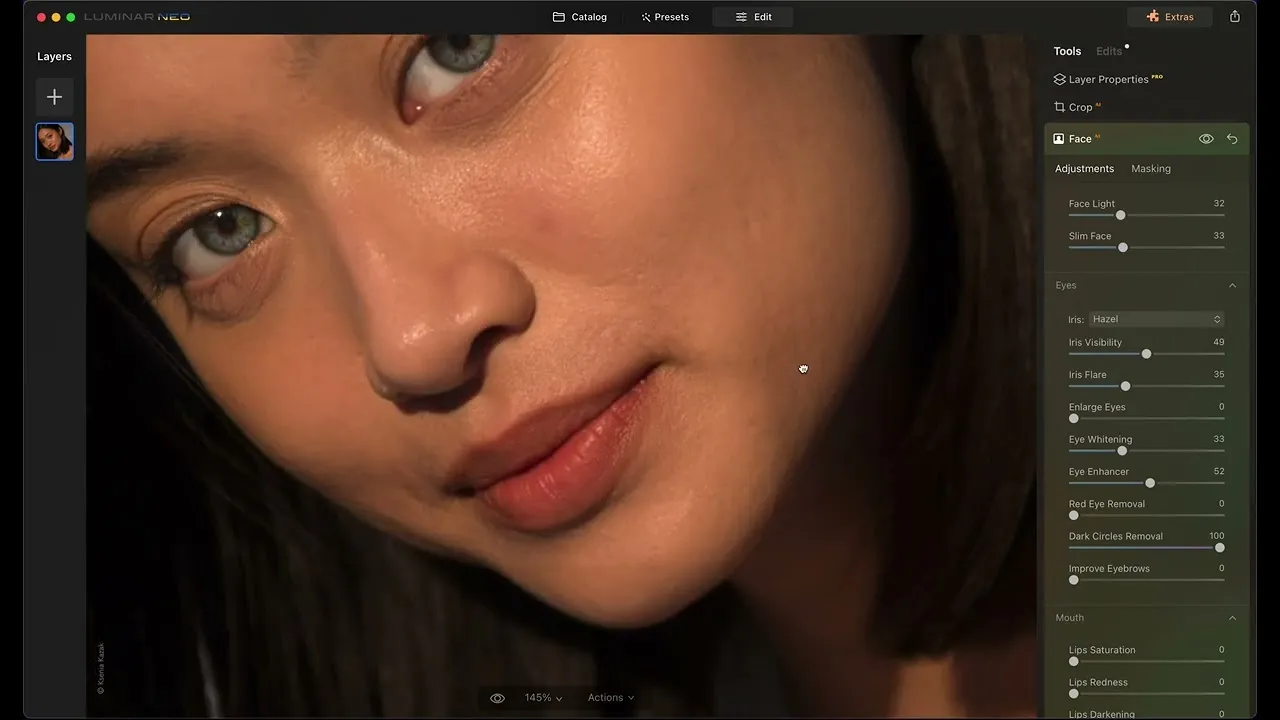Click the Eye Enhancer value 52

(x=1218, y=471)
